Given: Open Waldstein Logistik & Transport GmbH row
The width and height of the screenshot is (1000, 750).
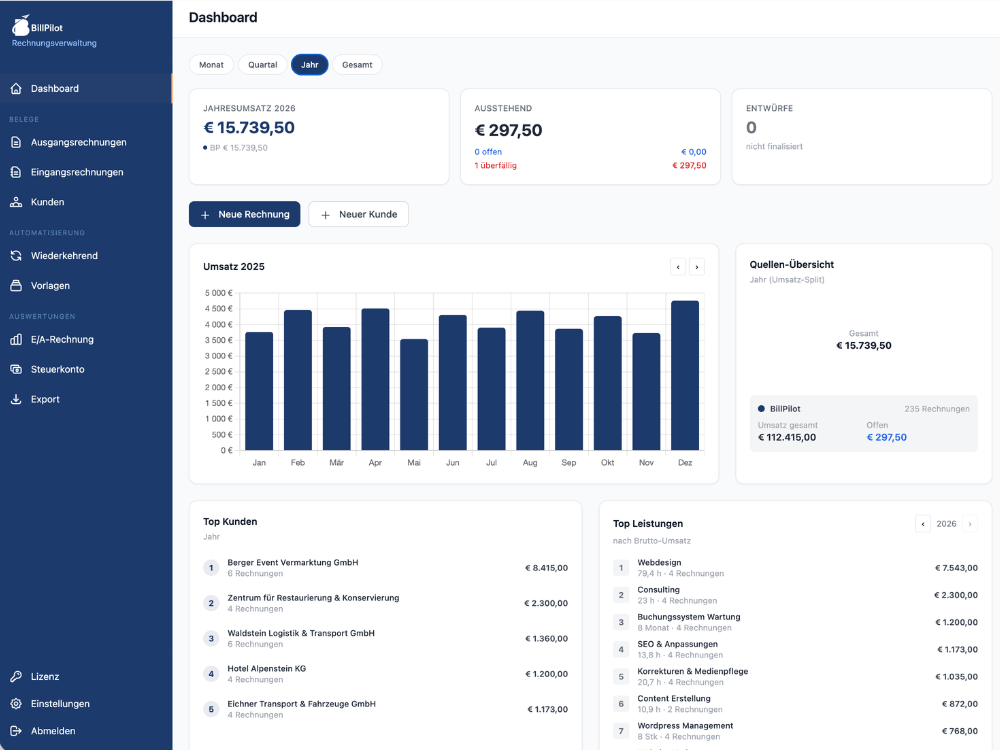Looking at the screenshot, I should [x=385, y=638].
